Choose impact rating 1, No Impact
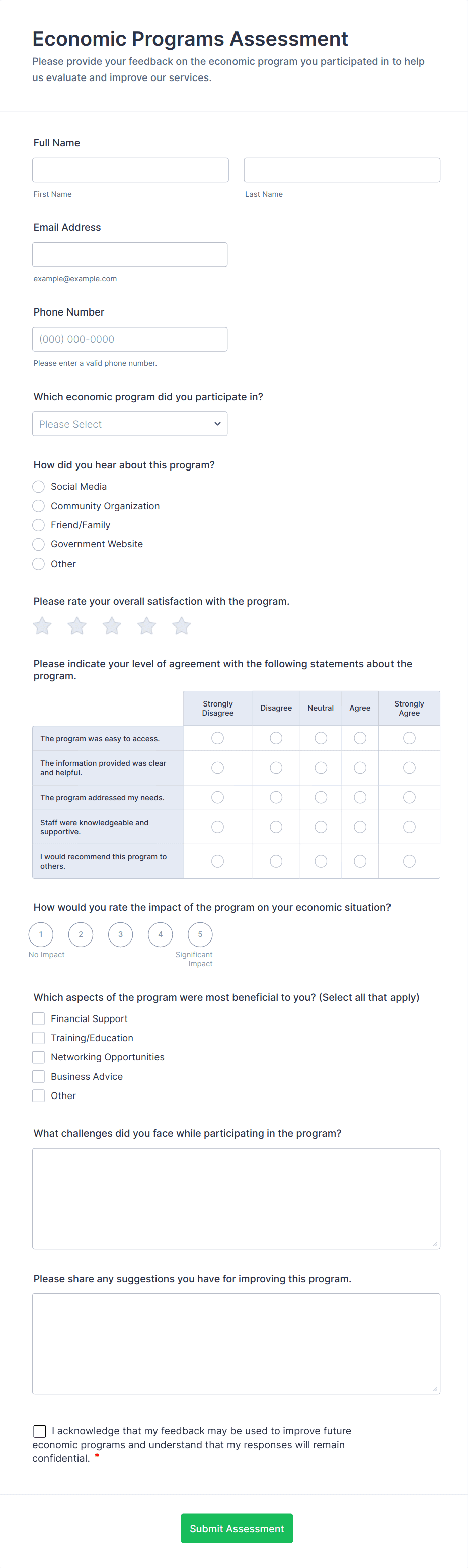 (41, 934)
